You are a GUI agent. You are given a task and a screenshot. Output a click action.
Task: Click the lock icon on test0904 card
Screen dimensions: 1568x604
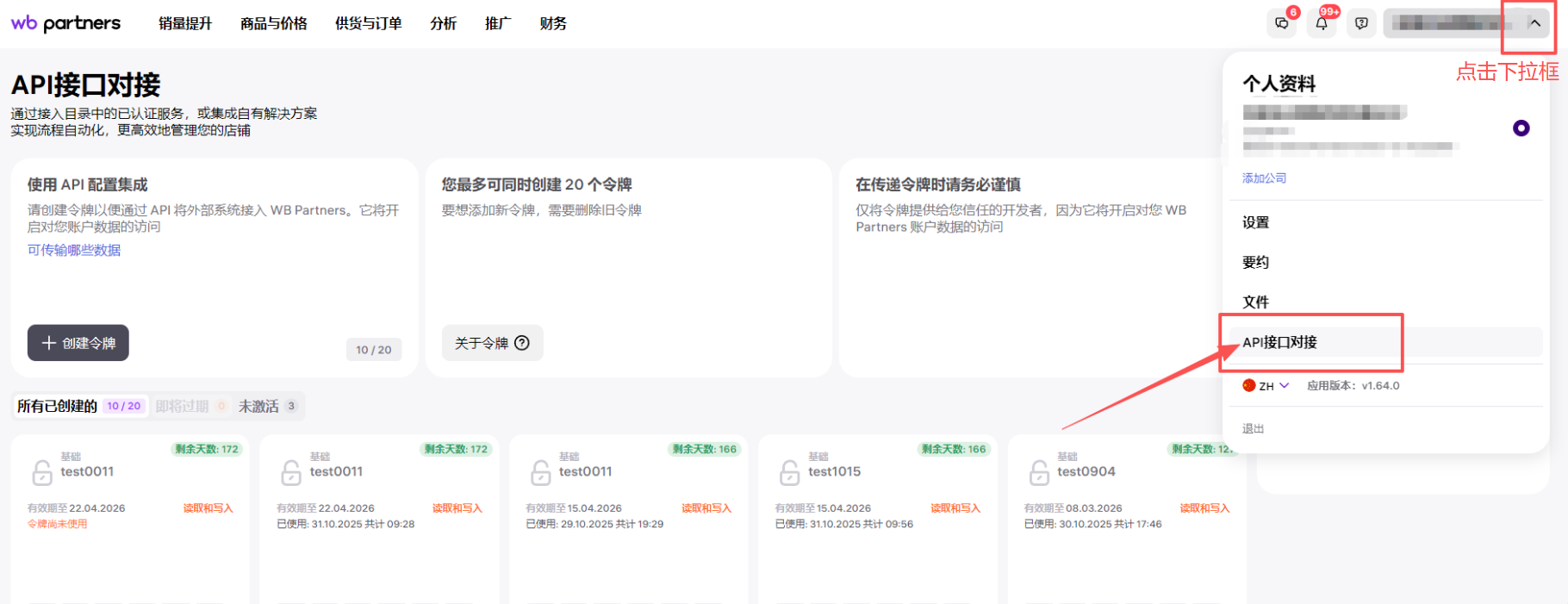click(1039, 472)
